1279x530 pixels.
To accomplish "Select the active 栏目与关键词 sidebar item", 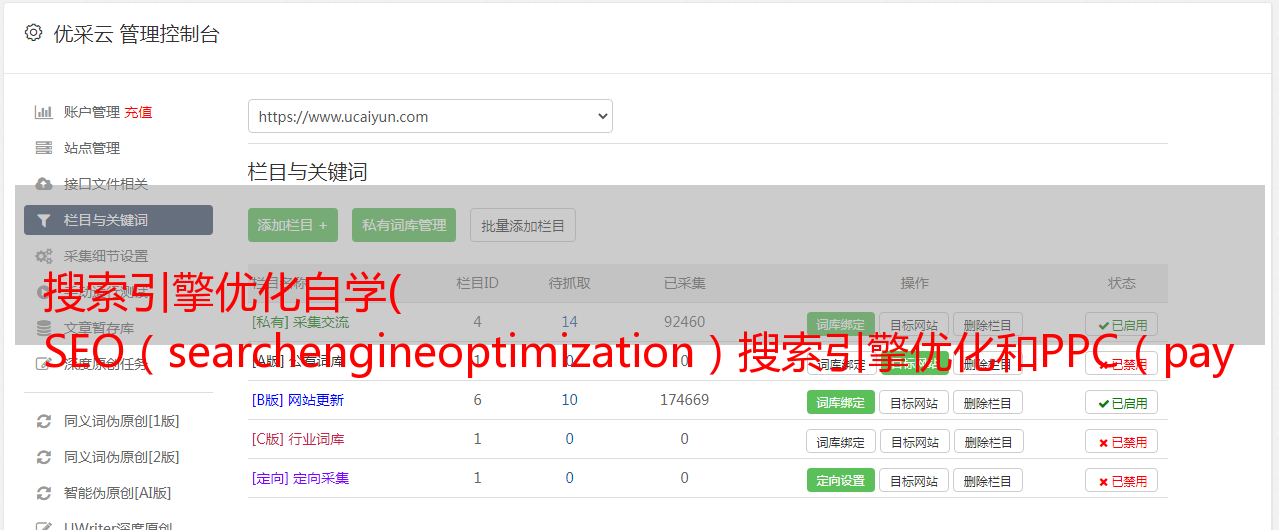I will pyautogui.click(x=118, y=220).
